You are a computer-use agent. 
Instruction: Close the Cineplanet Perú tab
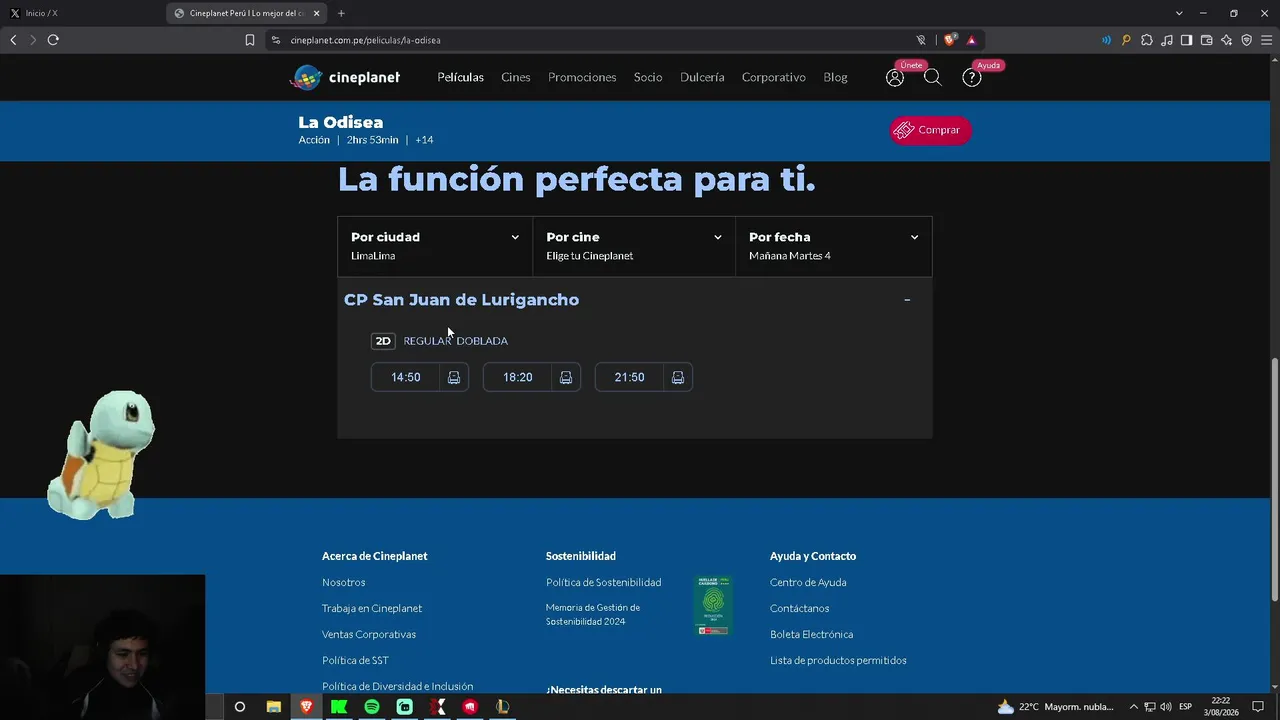(316, 13)
